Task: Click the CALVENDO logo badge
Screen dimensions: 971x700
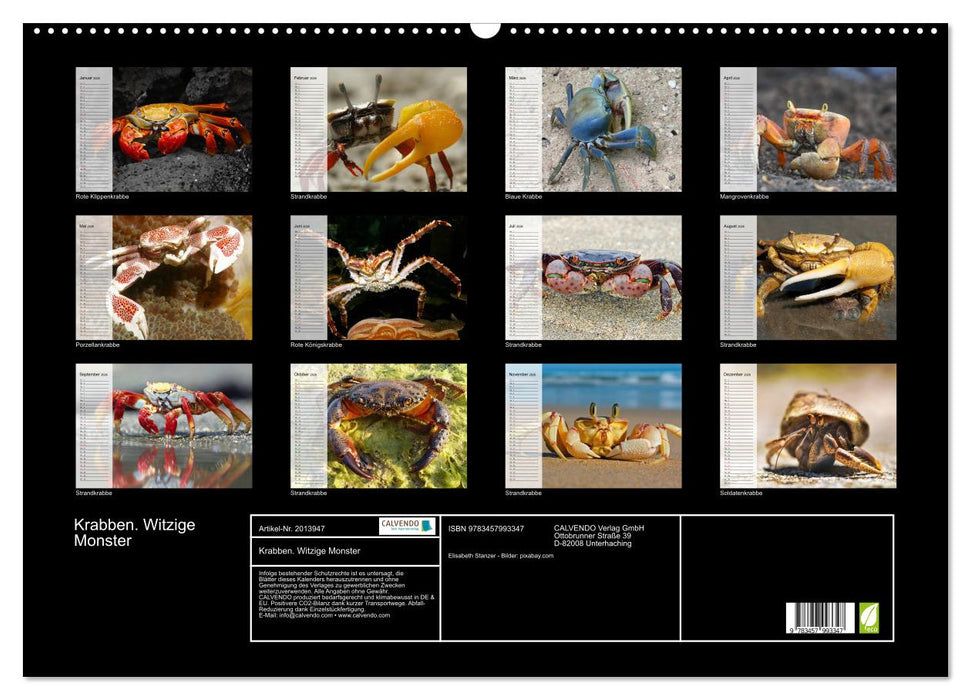Action: coord(407,526)
